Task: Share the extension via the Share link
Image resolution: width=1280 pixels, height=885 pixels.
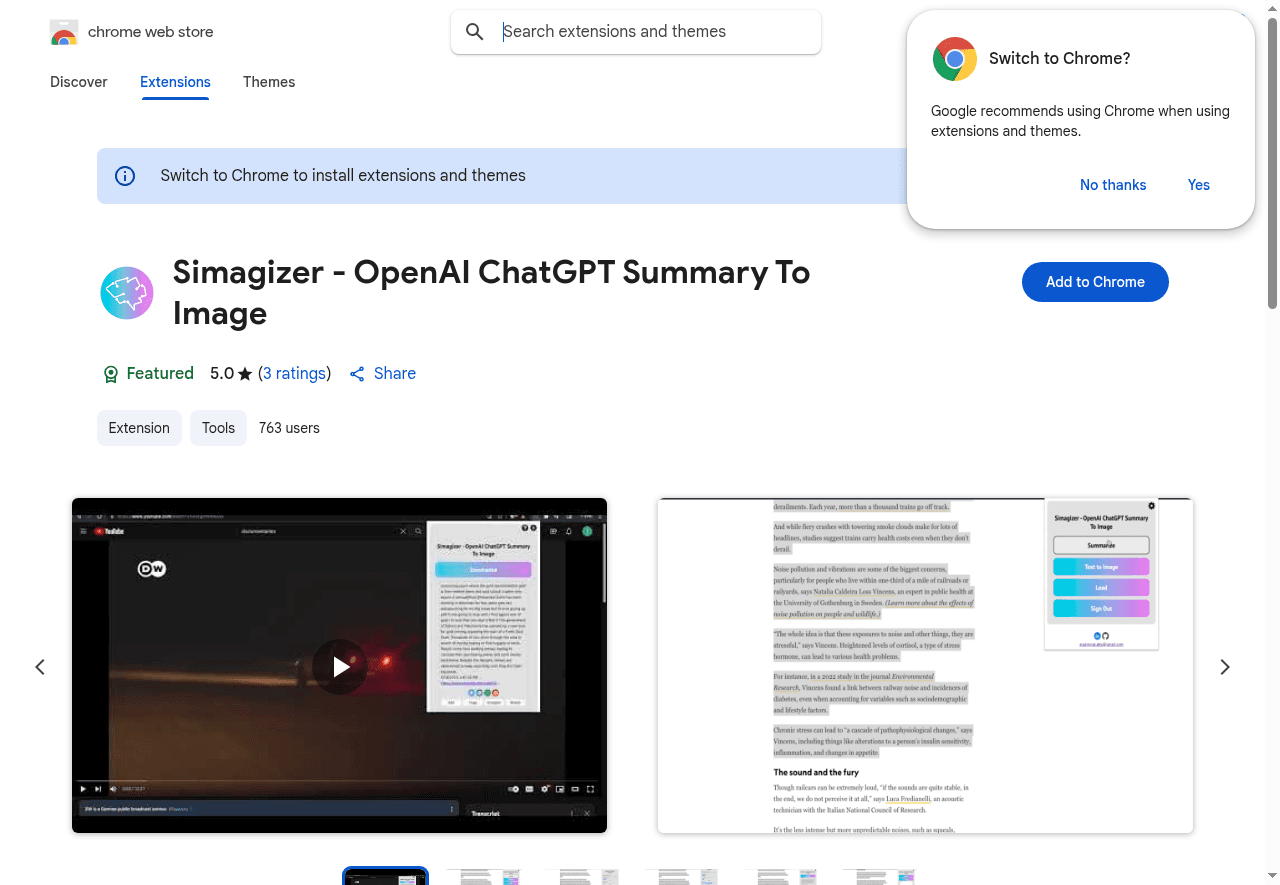Action: tap(383, 374)
